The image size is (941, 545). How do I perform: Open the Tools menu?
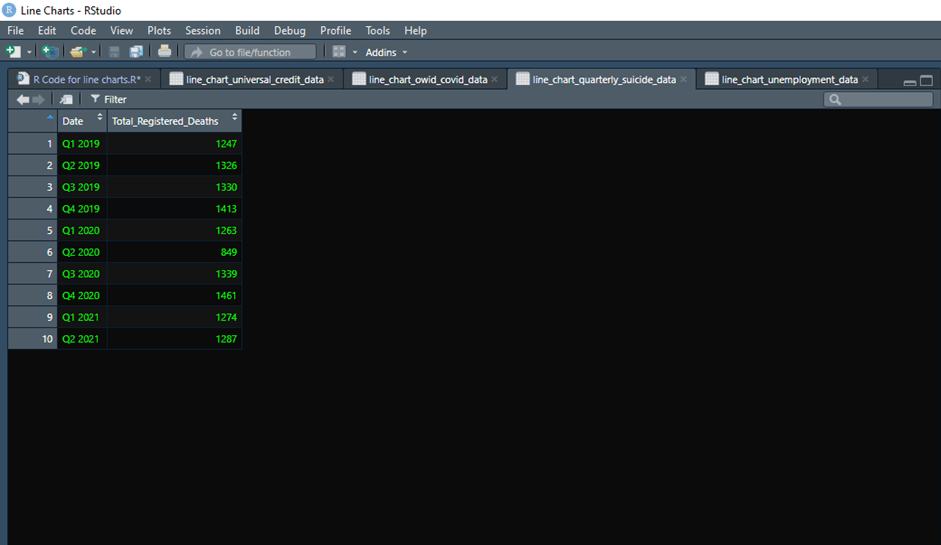[x=377, y=31]
